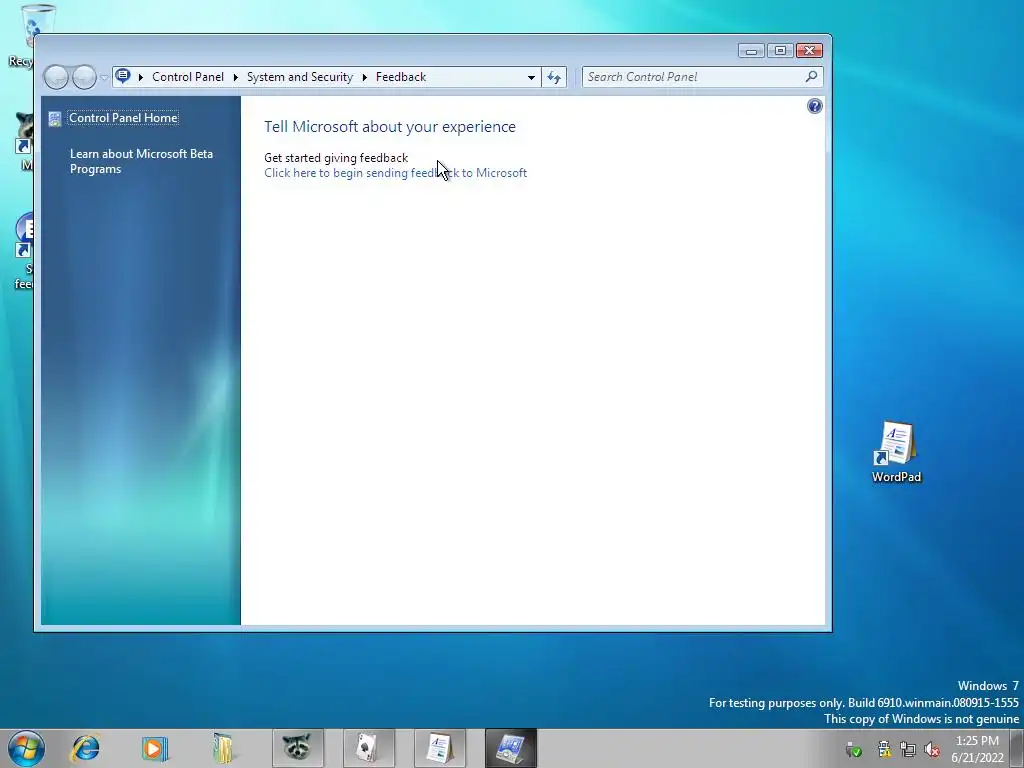Launch Internet Explorer from taskbar
The image size is (1024, 768).
(x=86, y=748)
